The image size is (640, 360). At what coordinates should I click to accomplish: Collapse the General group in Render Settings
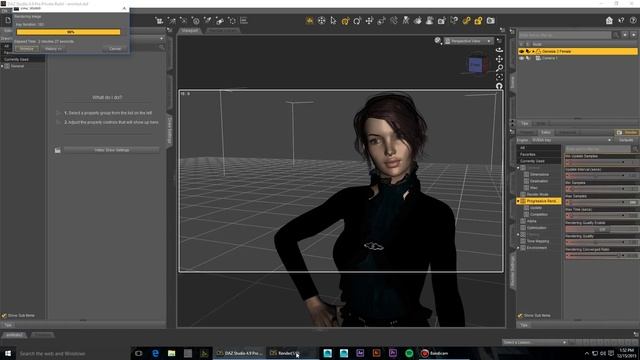coord(518,168)
